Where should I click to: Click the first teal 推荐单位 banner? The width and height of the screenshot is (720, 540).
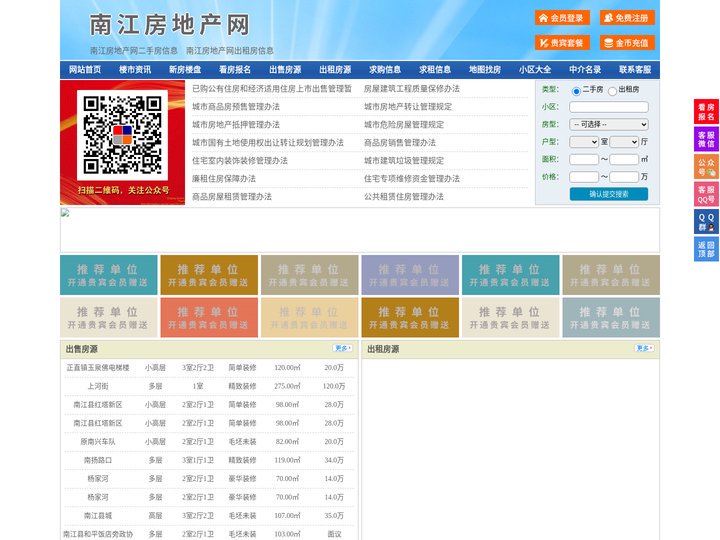pyautogui.click(x=109, y=275)
